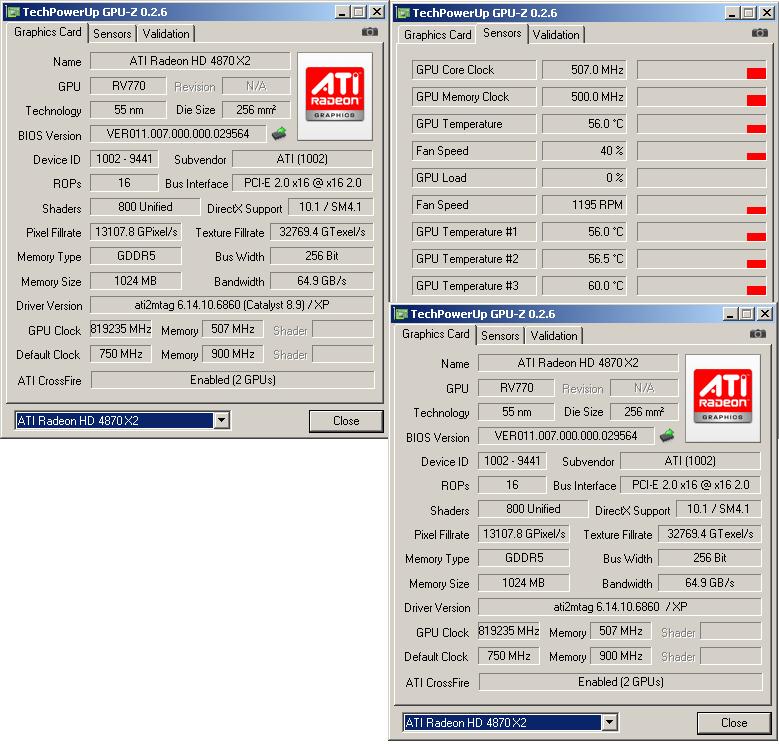Select the Graphics Card tab in the bottom-right window
This screenshot has height=744, width=779.
tap(436, 334)
